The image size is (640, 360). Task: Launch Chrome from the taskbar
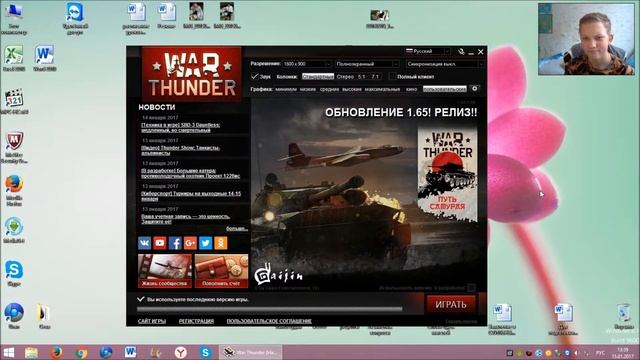point(81,352)
